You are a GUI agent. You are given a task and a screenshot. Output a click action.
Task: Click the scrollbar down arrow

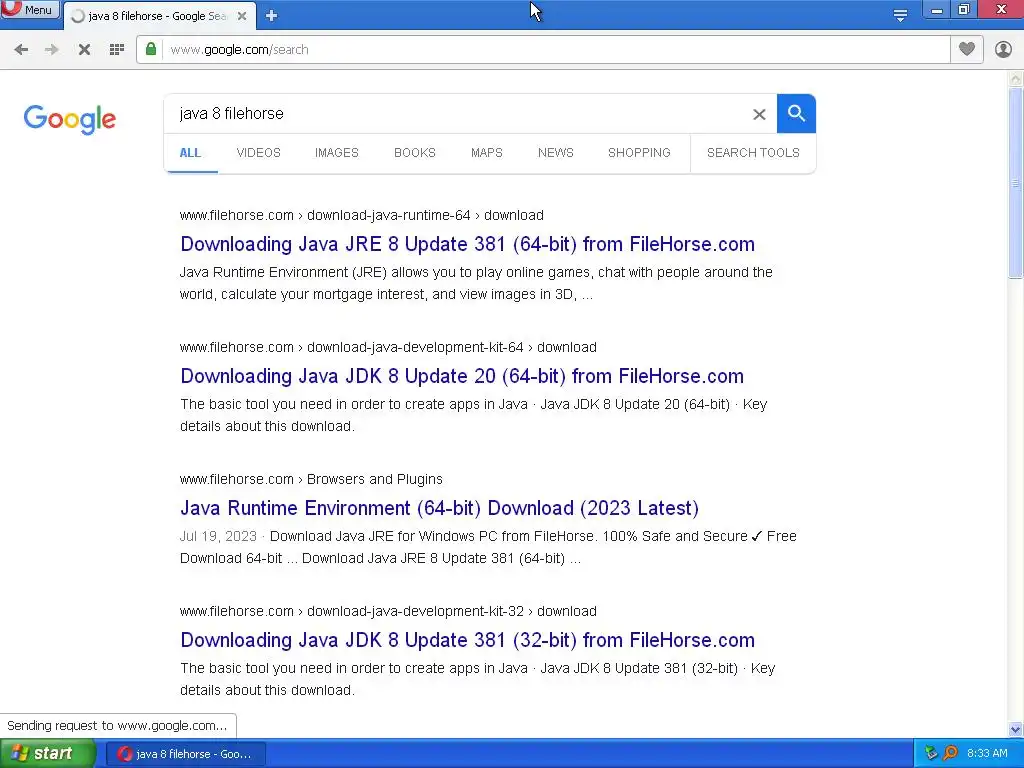pos(1016,729)
